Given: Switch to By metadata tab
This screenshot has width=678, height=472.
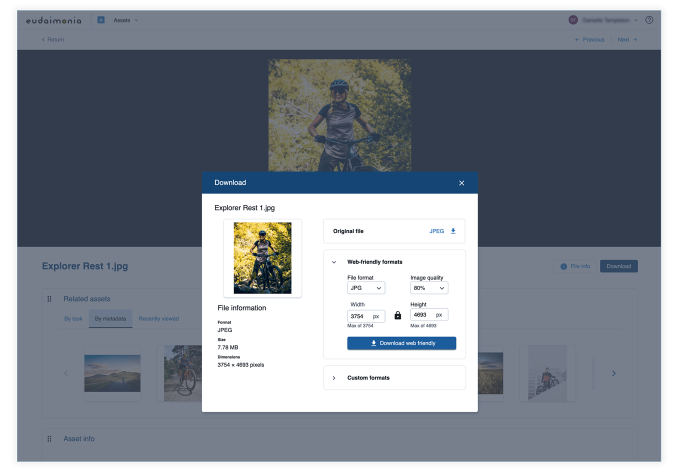Looking at the screenshot, I should (110, 319).
